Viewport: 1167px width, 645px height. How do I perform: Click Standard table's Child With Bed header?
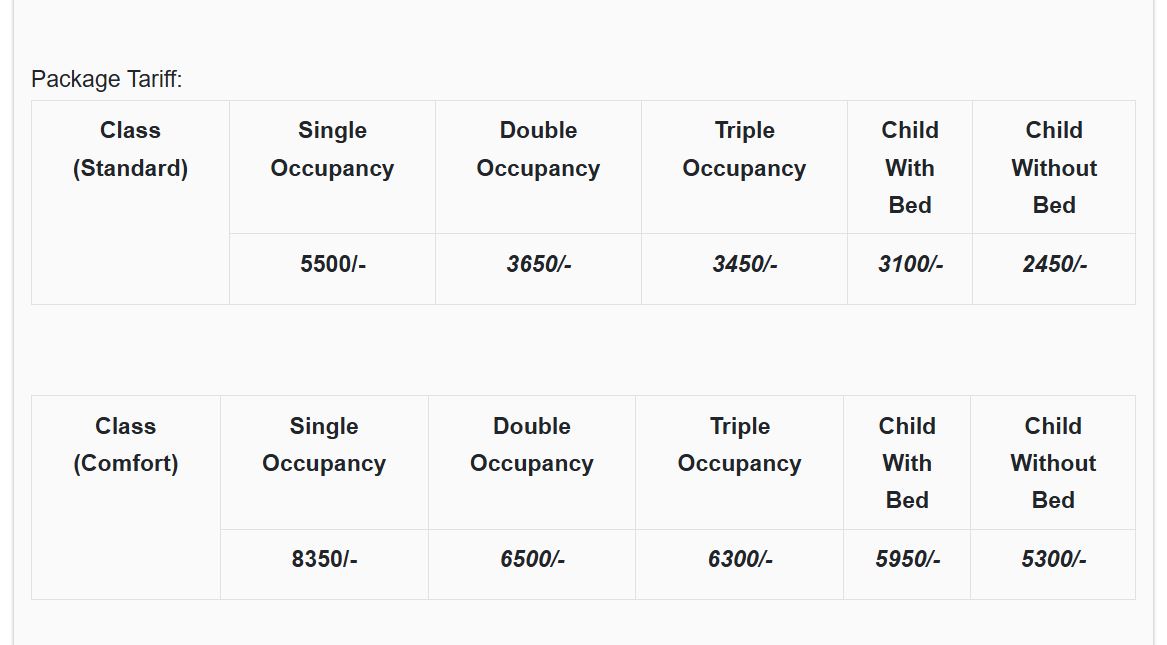click(909, 168)
